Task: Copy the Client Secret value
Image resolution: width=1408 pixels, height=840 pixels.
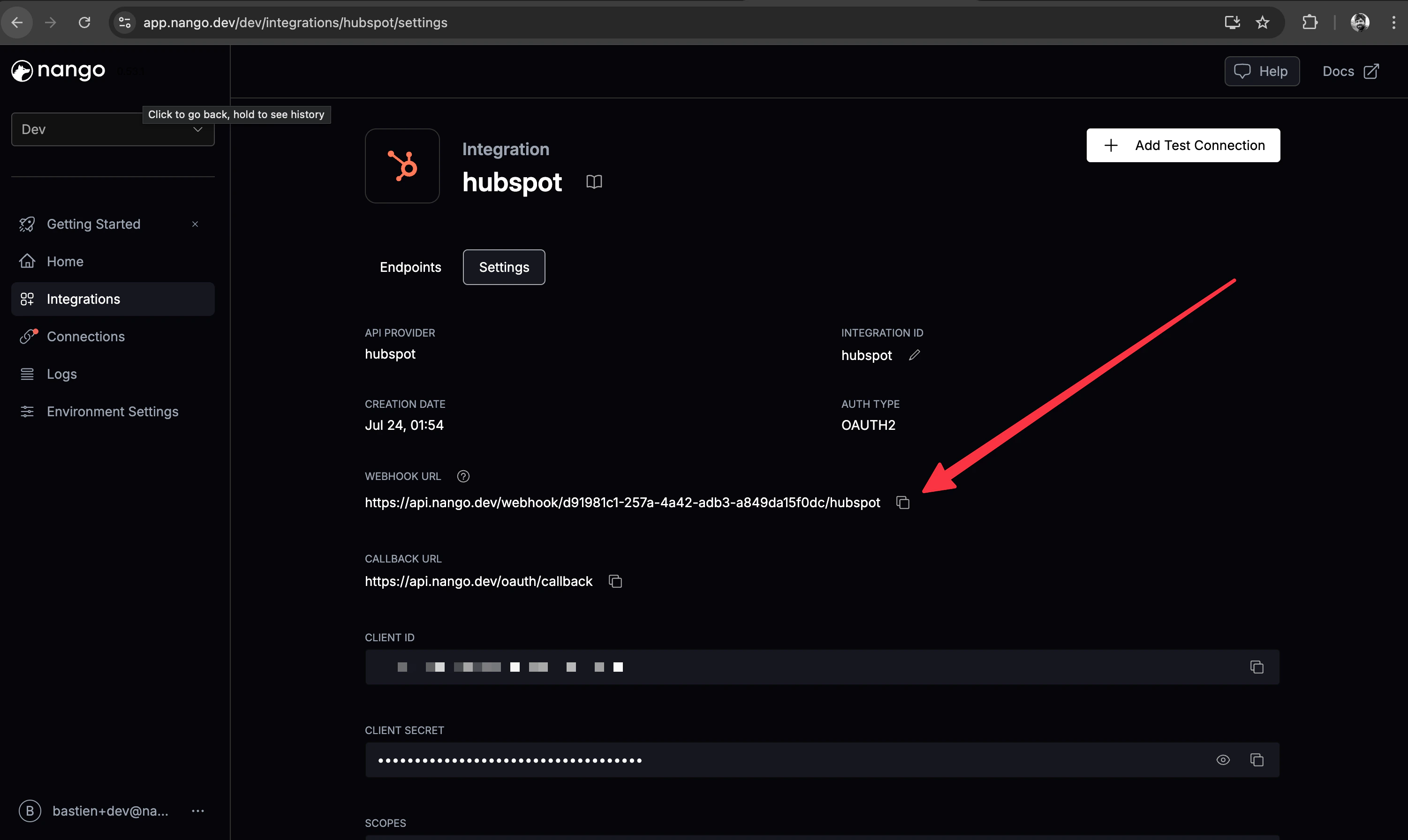Action: (1256, 760)
